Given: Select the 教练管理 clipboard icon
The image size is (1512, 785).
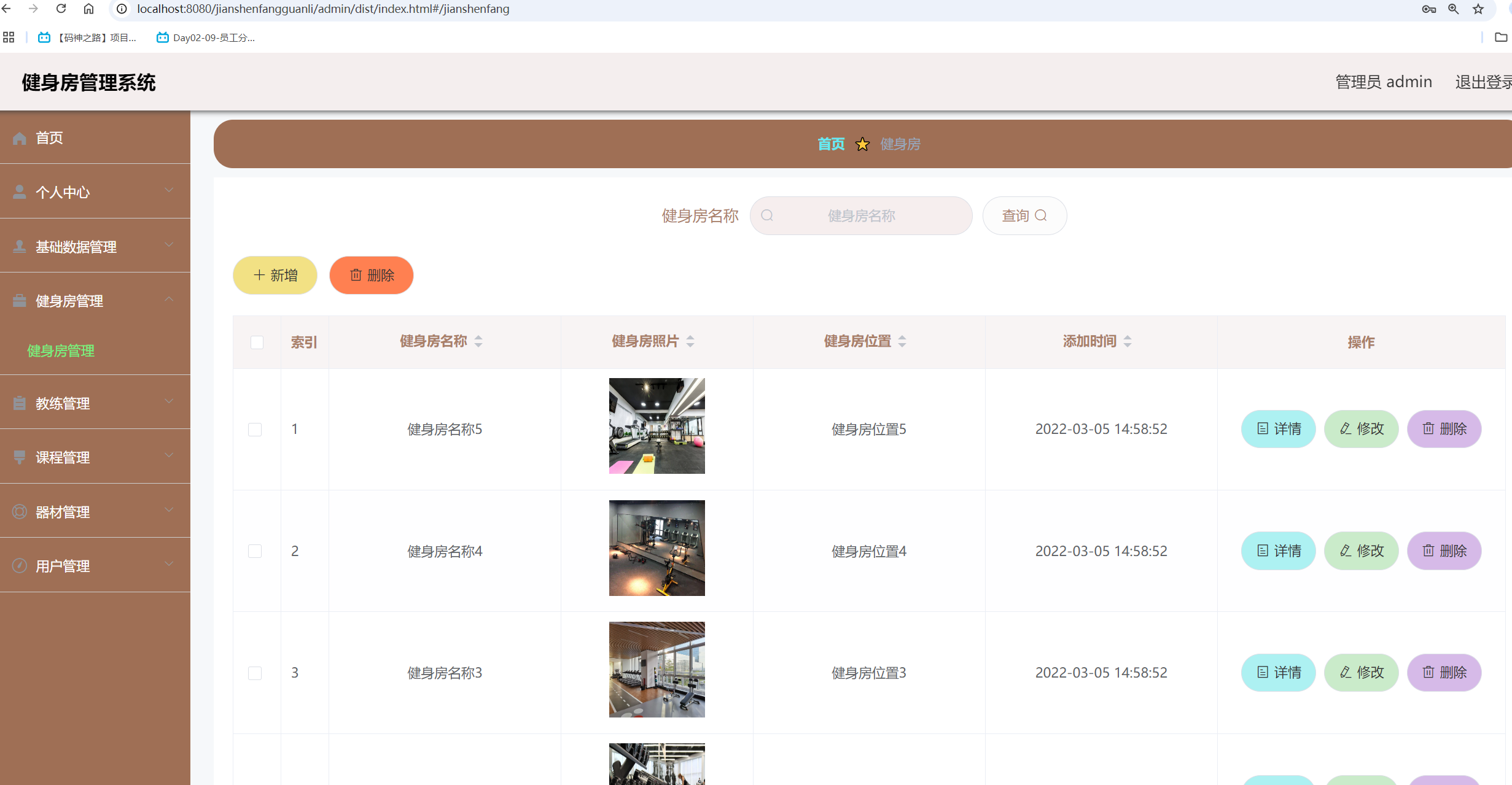Looking at the screenshot, I should (x=19, y=403).
